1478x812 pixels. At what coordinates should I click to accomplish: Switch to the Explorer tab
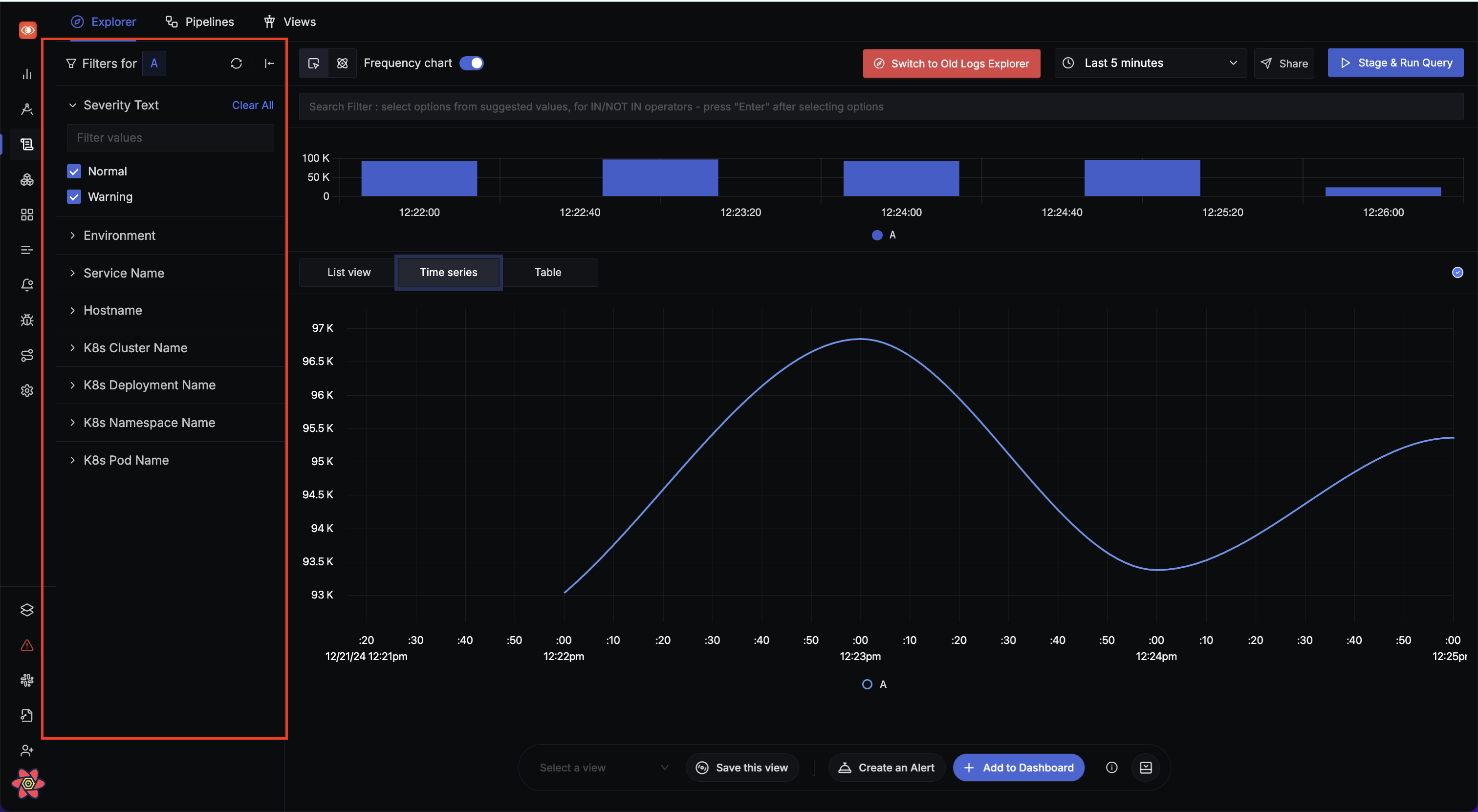(103, 22)
